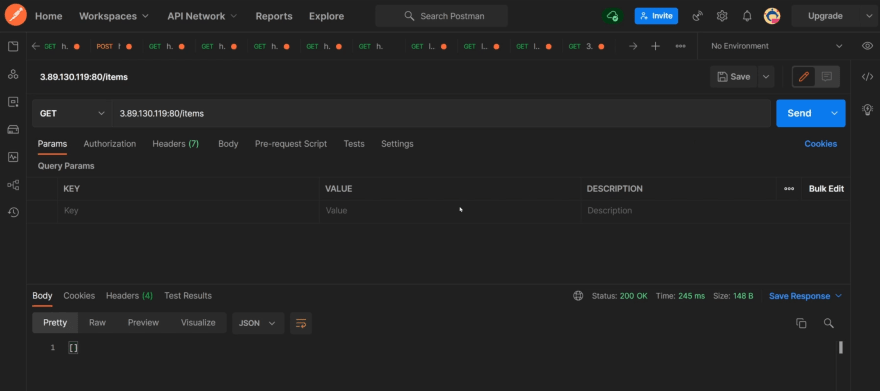880x391 pixels.
Task: Expand the API Network dropdown
Action: coord(202,16)
